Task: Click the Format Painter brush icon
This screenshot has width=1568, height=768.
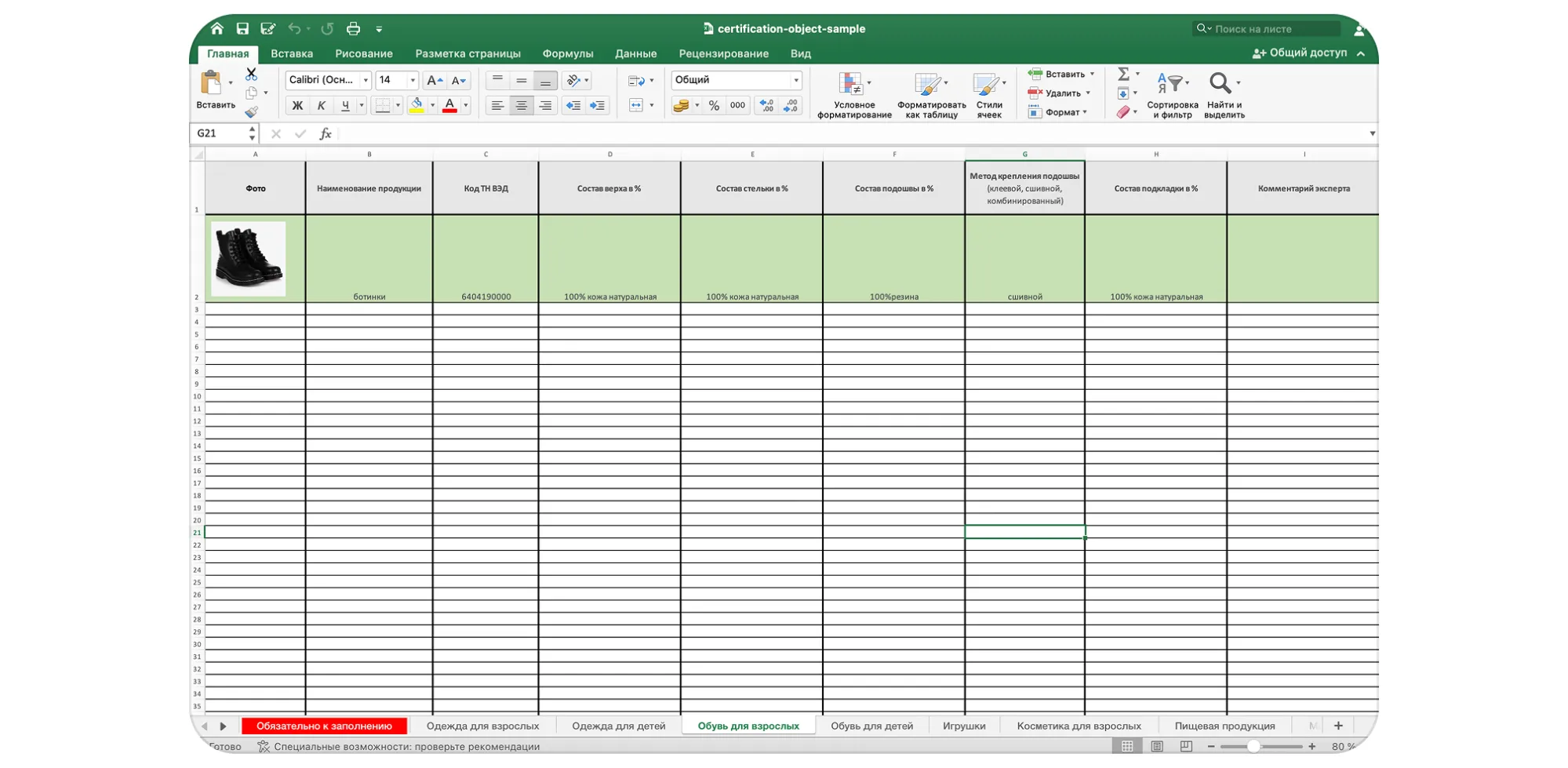Action: point(251,112)
